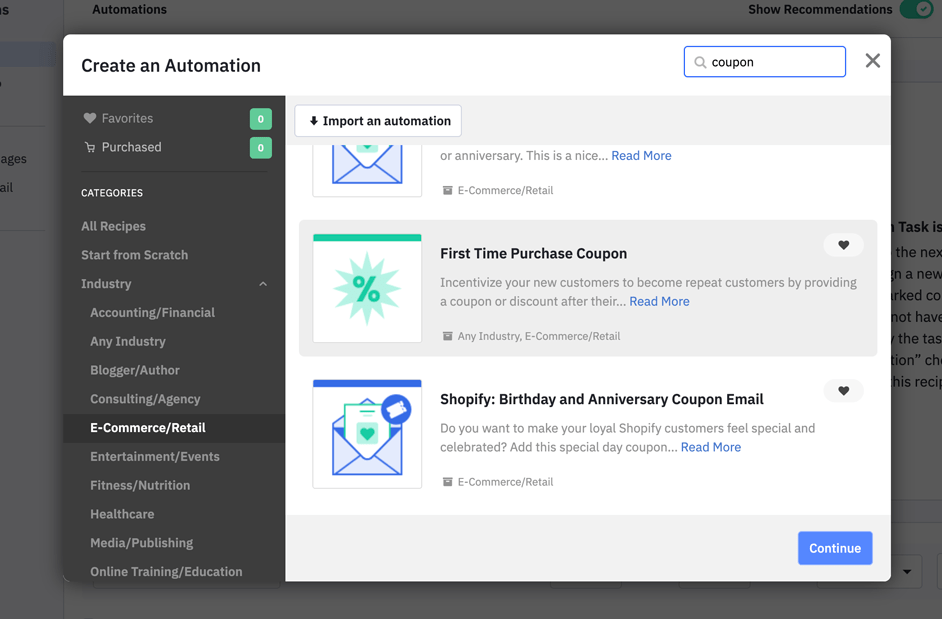942x619 pixels.
Task: Select the Fitness/Nutrition industry
Action: click(139, 485)
